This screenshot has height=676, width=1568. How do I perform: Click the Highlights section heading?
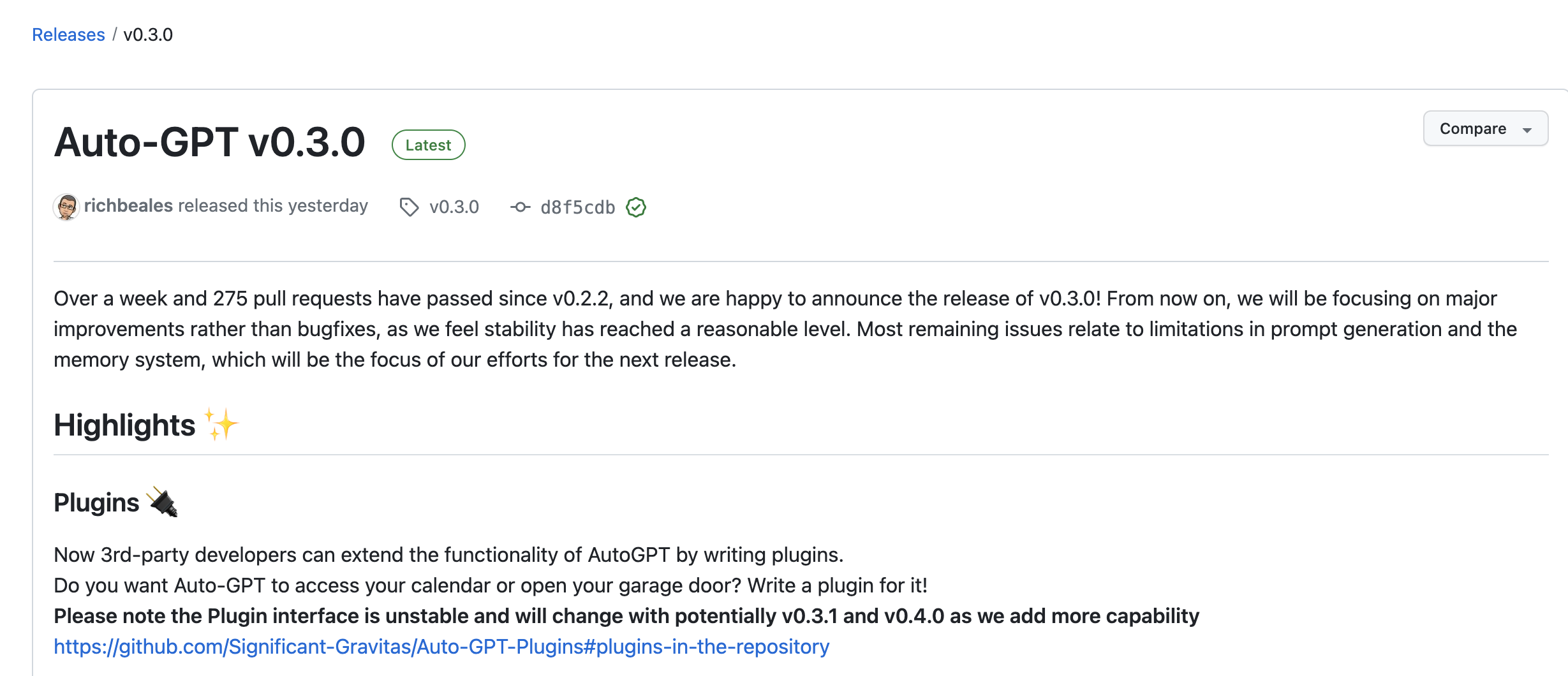[x=124, y=425]
